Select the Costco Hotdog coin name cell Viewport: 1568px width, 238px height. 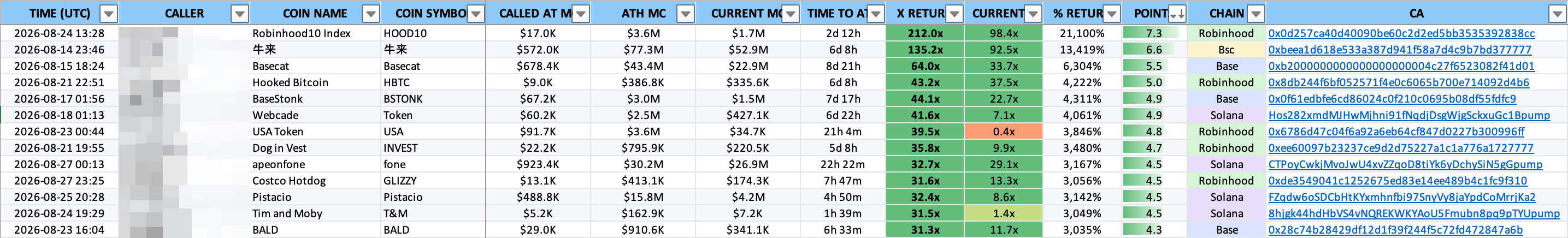[315, 181]
